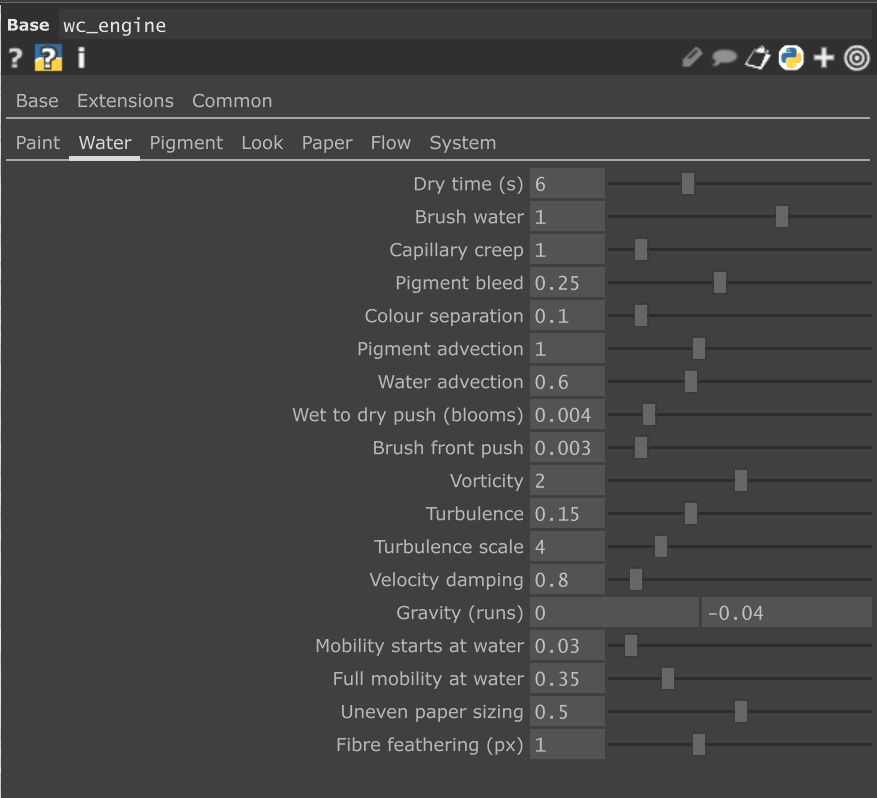Click the Brush water parameter label
The height and width of the screenshot is (798, 877).
tap(469, 217)
